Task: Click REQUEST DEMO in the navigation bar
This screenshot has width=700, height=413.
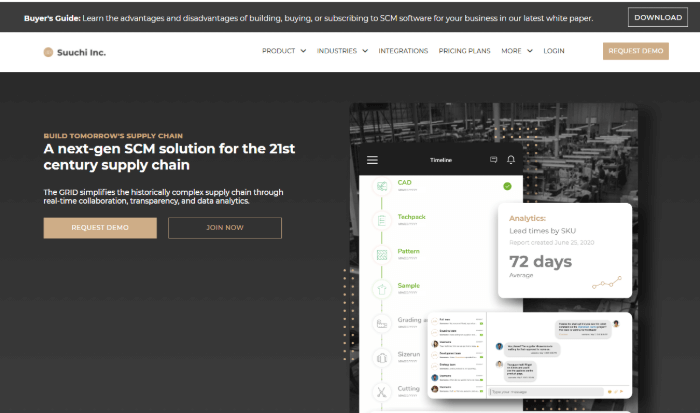Action: pos(636,51)
